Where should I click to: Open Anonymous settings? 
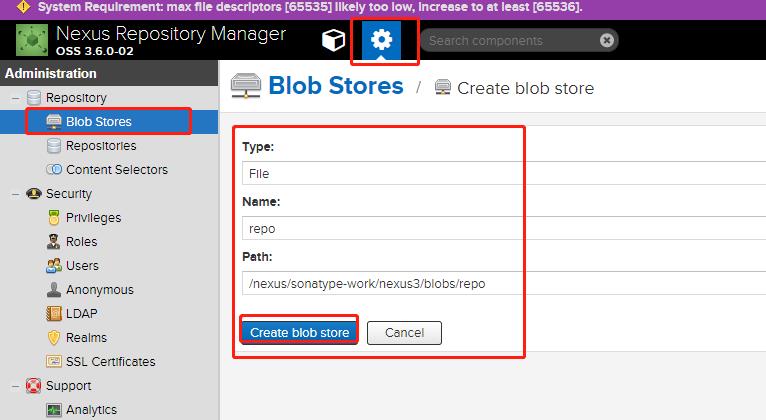click(100, 290)
